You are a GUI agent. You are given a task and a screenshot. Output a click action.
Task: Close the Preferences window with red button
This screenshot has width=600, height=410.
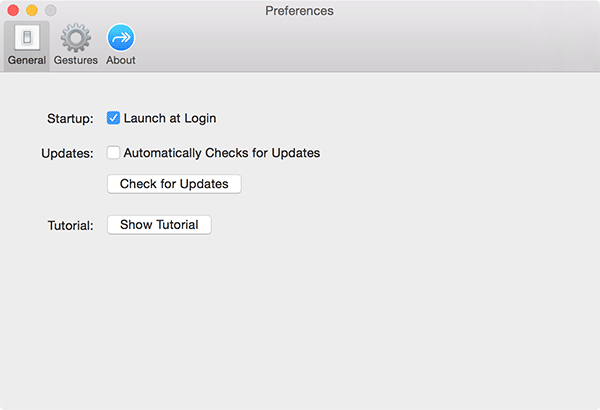(13, 11)
